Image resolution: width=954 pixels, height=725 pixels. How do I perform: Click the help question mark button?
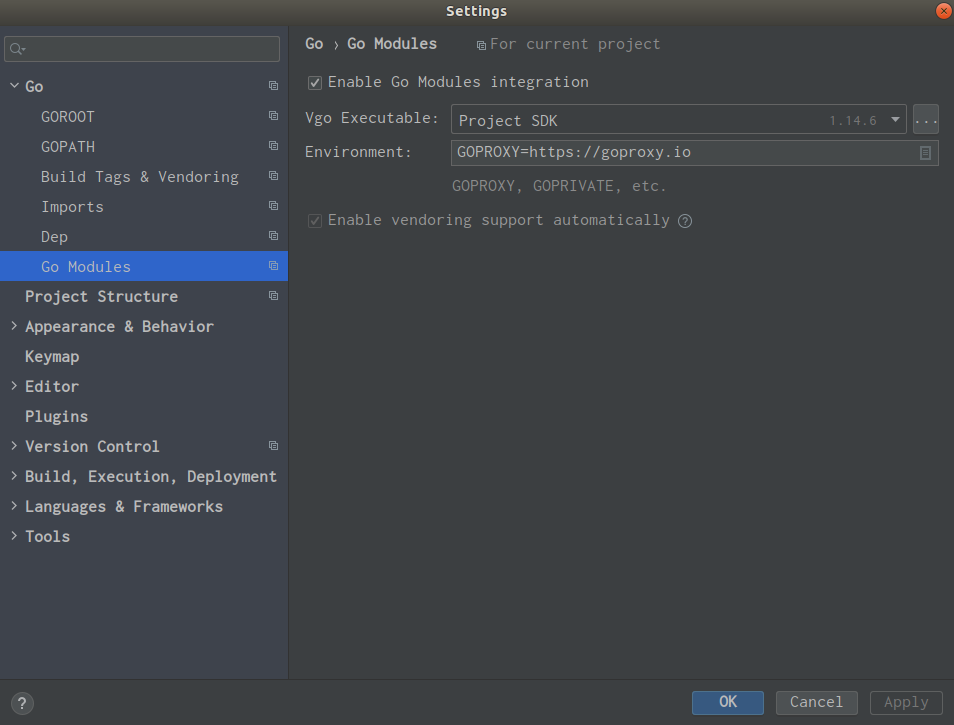(23, 703)
